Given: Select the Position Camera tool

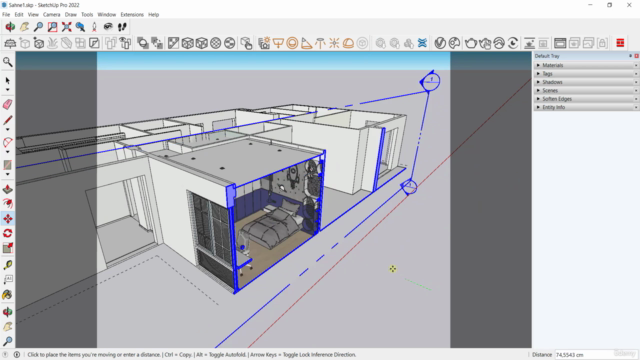Looking at the screenshot, I should [94, 27].
